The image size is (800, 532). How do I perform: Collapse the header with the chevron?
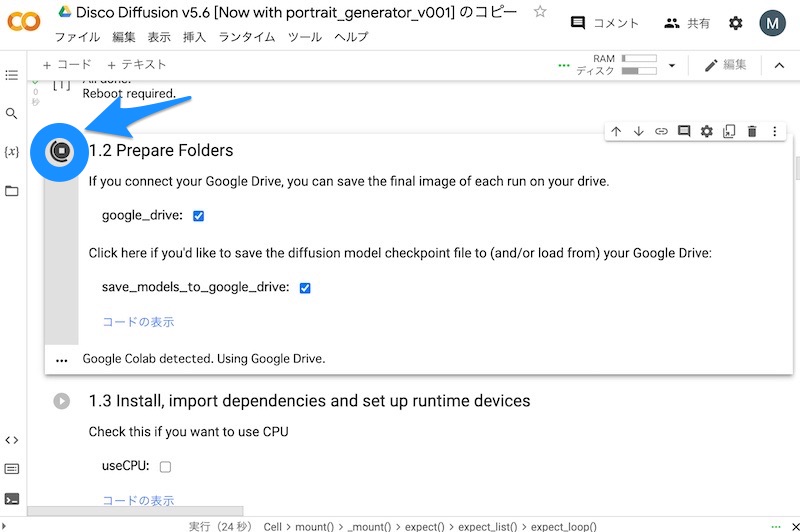click(x=779, y=65)
